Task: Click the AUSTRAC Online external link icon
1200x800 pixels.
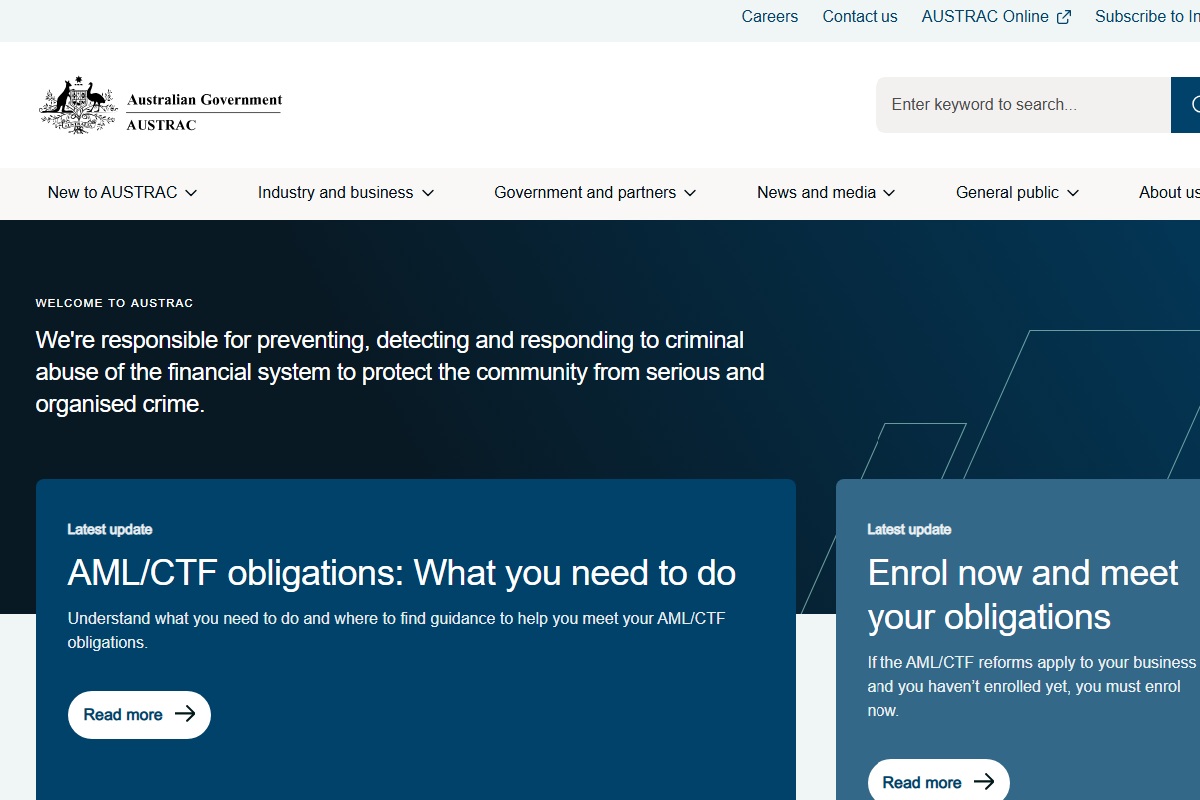Action: coord(1064,17)
